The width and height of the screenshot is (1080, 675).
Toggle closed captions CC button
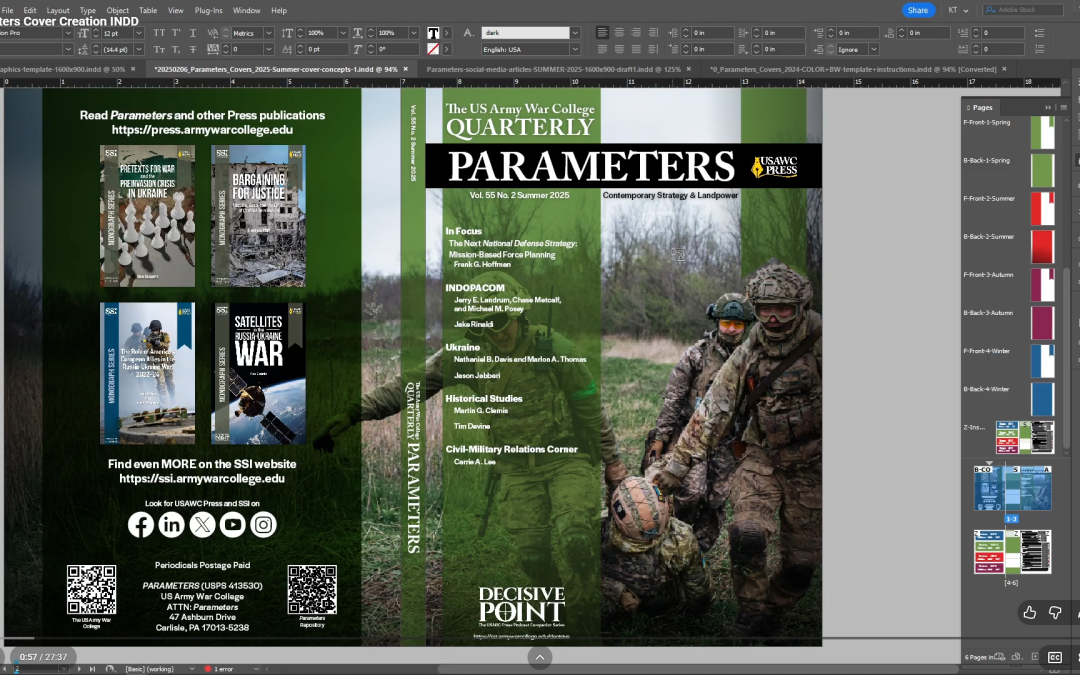1055,657
